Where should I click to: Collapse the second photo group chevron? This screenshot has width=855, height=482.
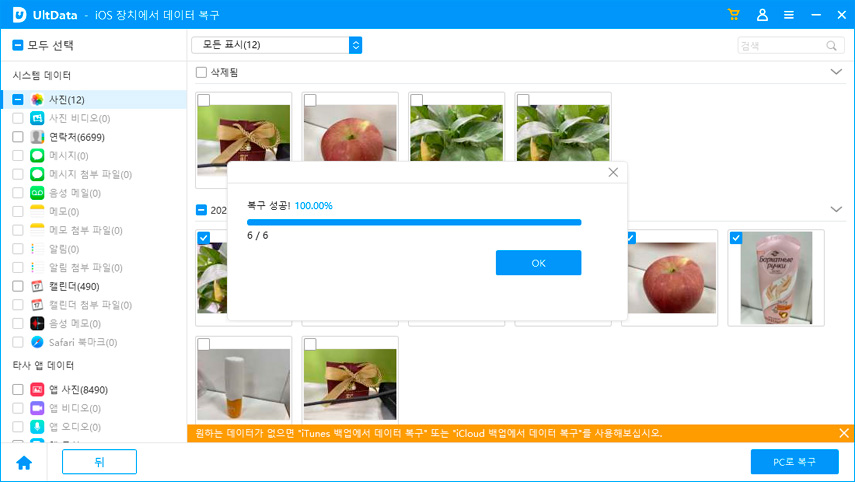coord(836,209)
